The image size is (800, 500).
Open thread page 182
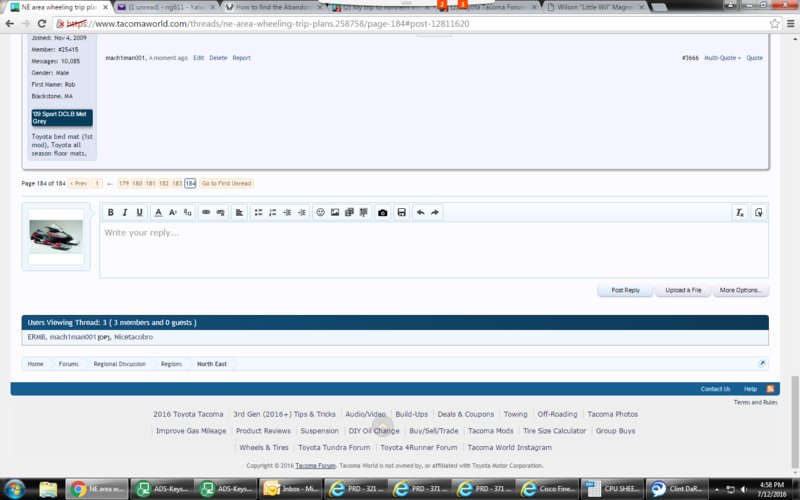click(x=163, y=183)
